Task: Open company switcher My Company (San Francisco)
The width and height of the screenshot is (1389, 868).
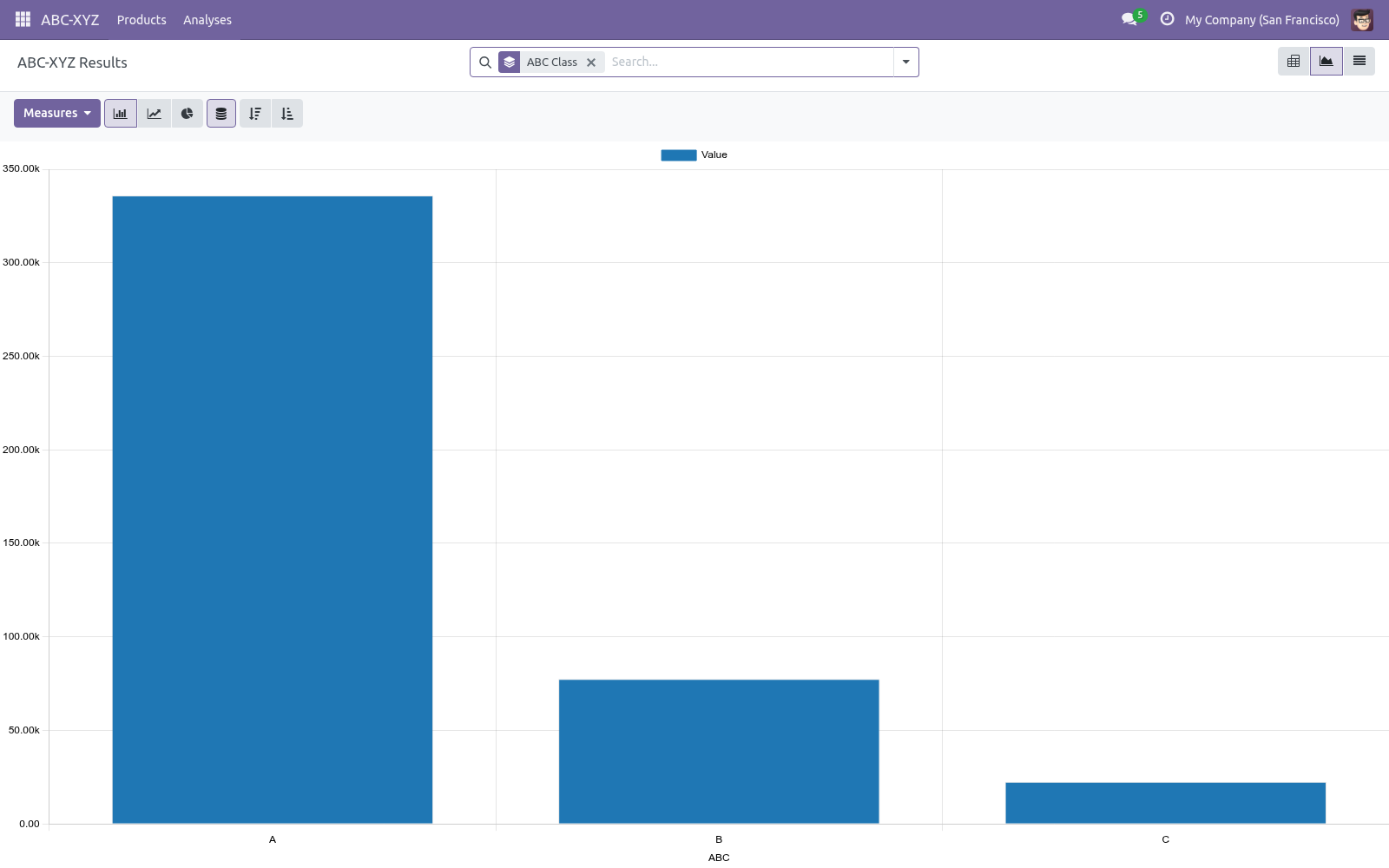Action: coord(1262,20)
